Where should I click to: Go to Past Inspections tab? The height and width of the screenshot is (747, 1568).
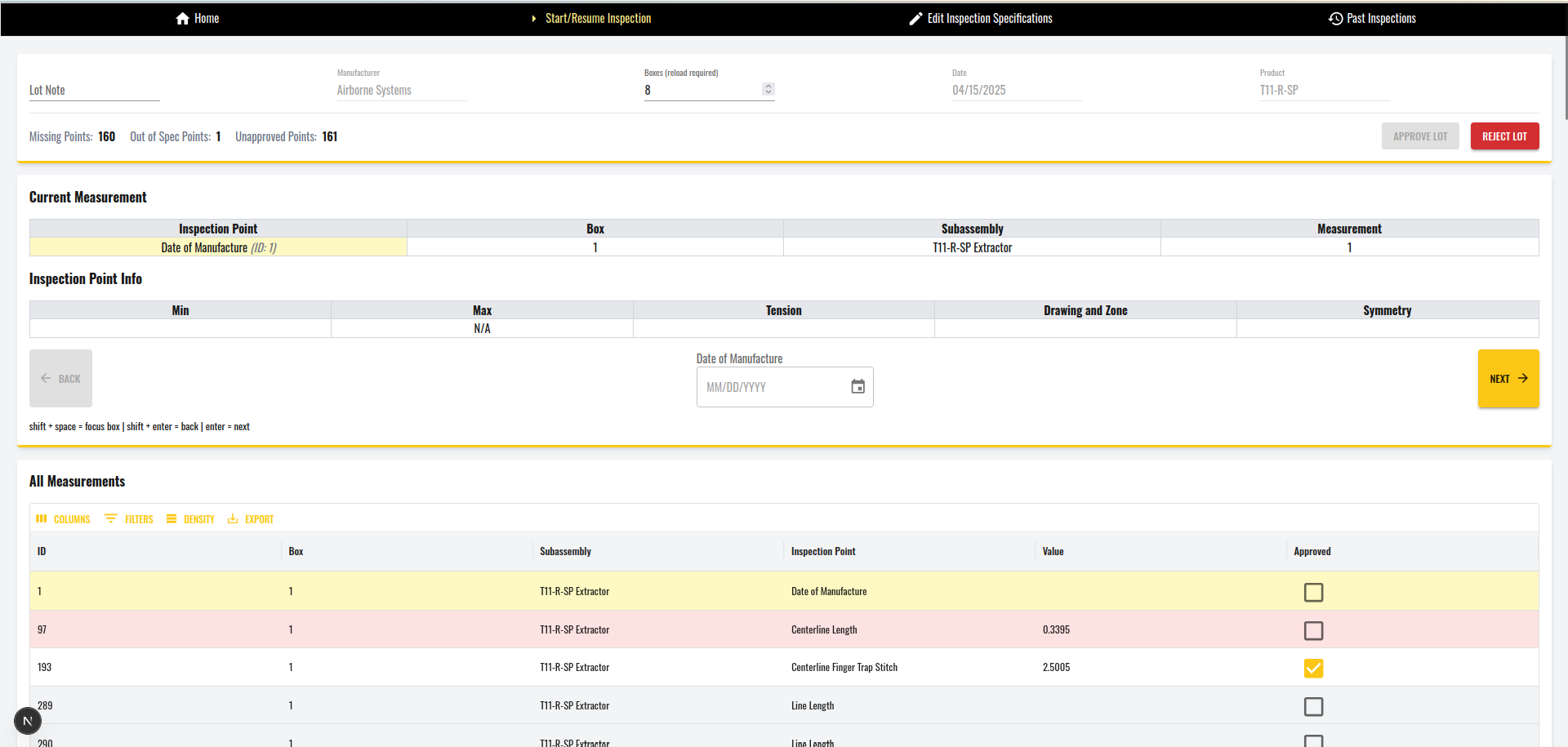click(x=1380, y=19)
